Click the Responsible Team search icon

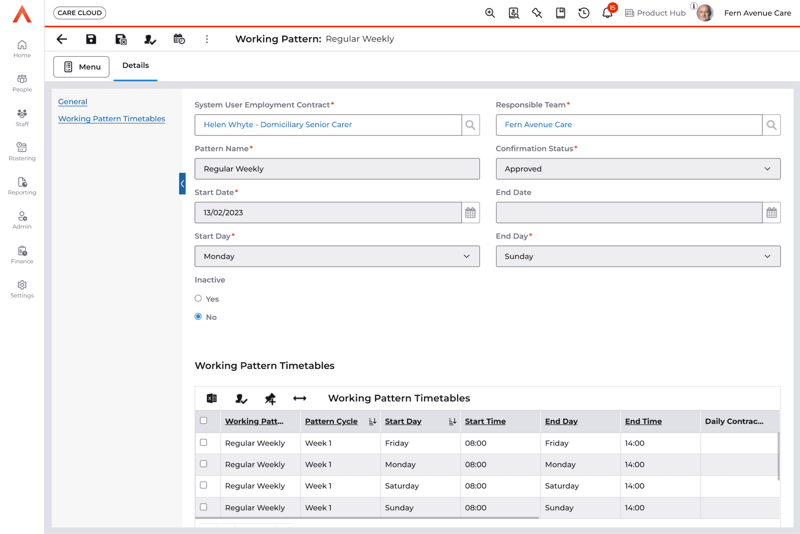pyautogui.click(x=771, y=125)
